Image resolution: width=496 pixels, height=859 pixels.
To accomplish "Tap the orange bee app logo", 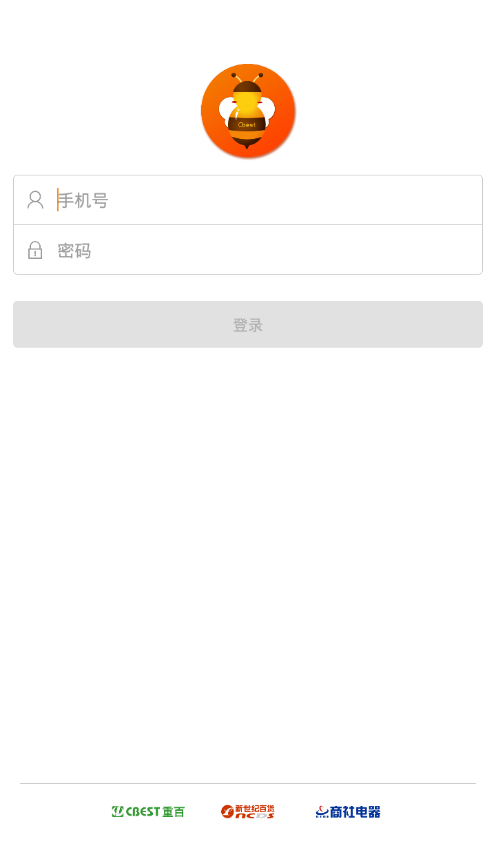I will point(248,111).
